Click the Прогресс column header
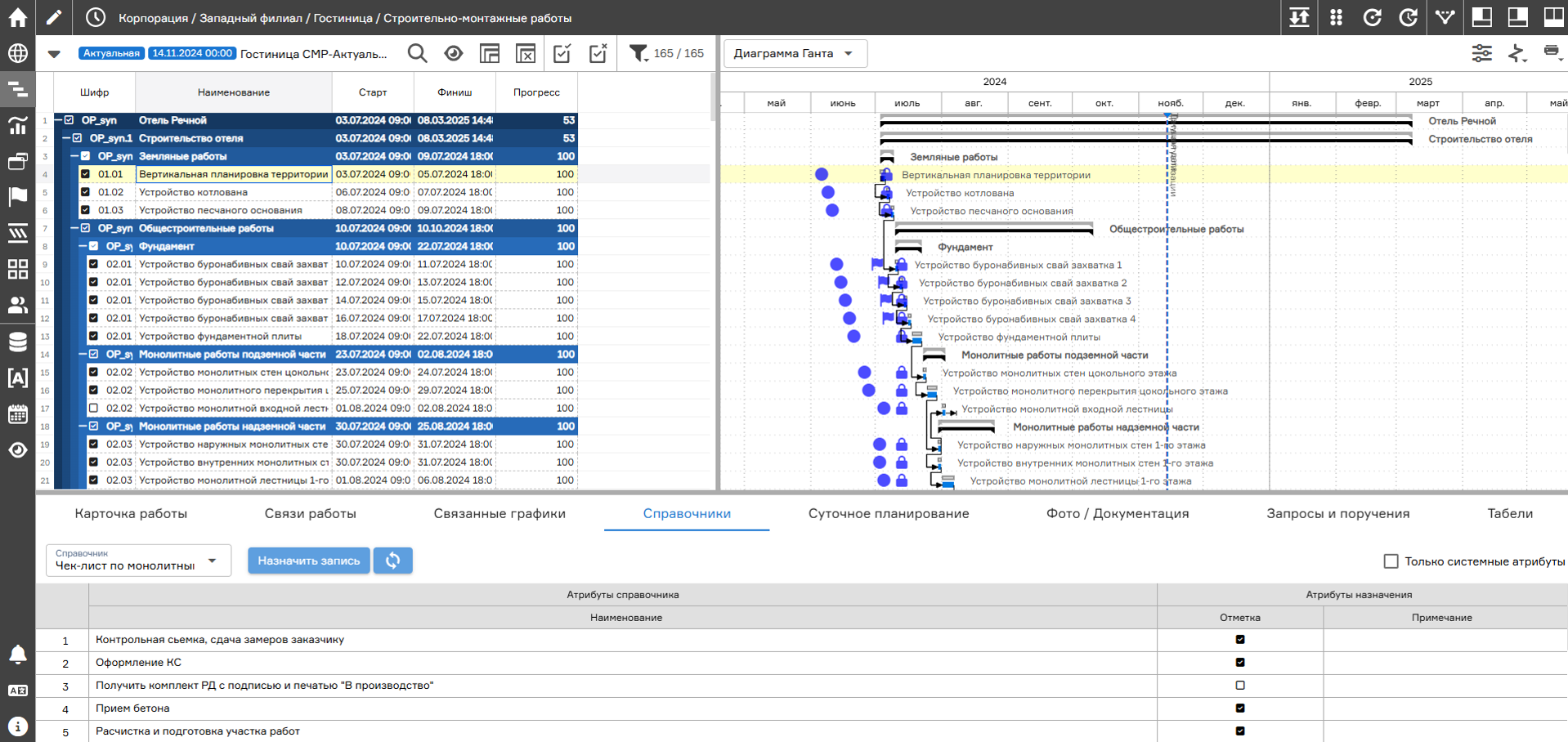The height and width of the screenshot is (742, 1568). click(x=536, y=92)
